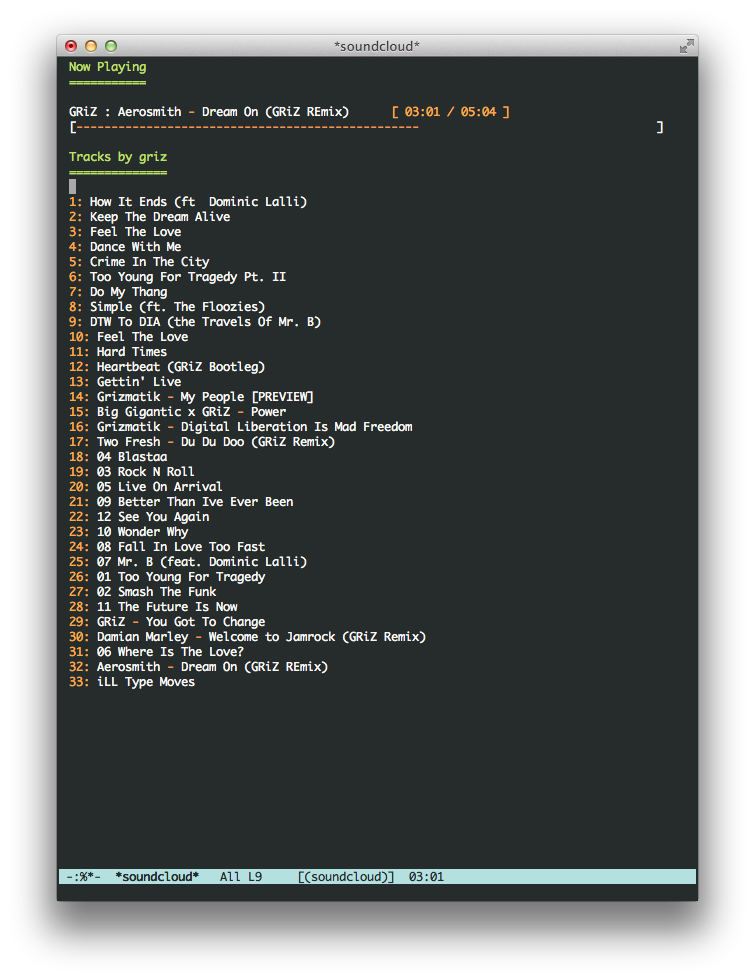Image resolution: width=755 pixels, height=980 pixels.
Task: Select track 7 Do My Thang
Action: [x=118, y=292]
